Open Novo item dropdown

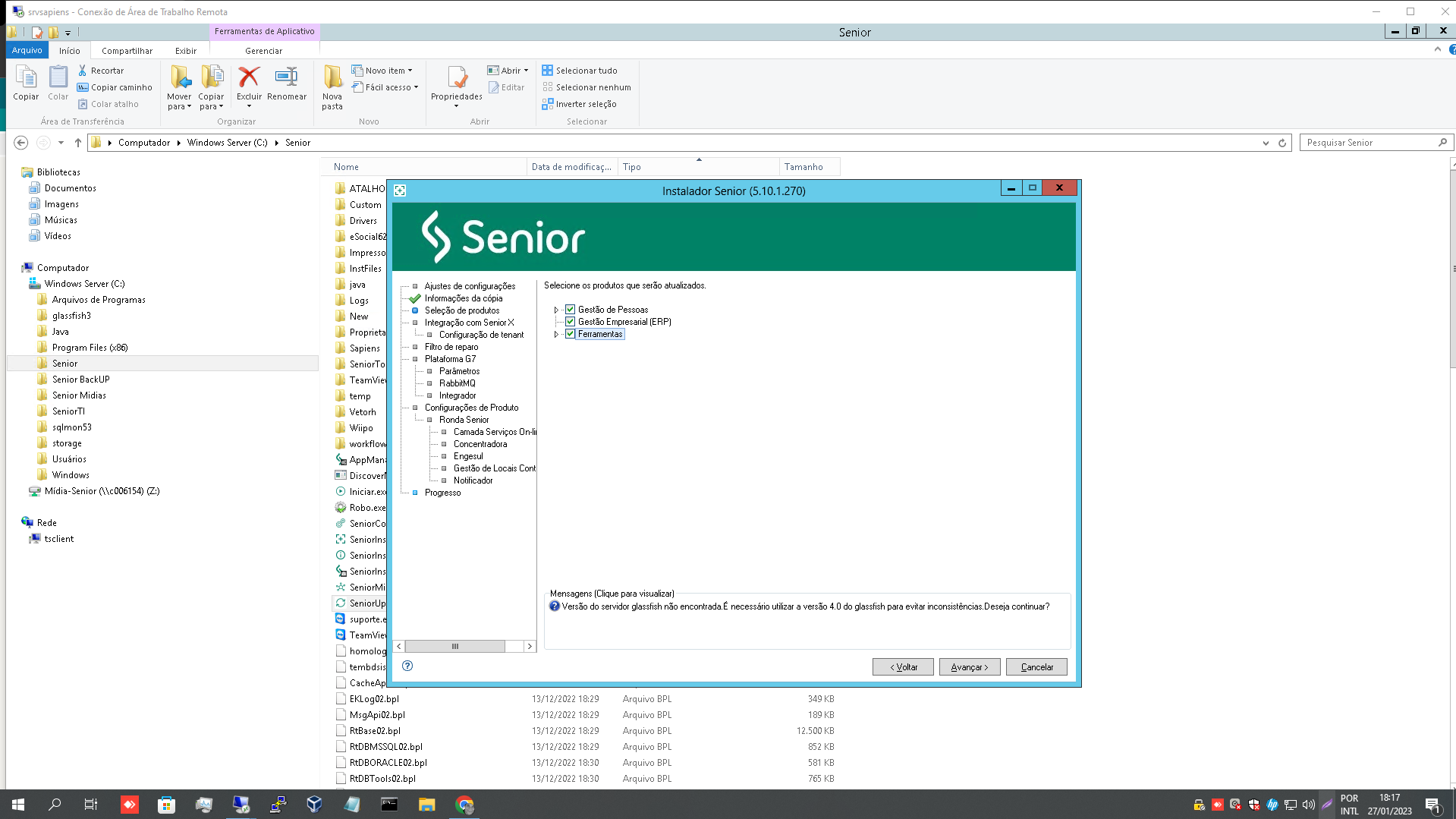click(382, 71)
